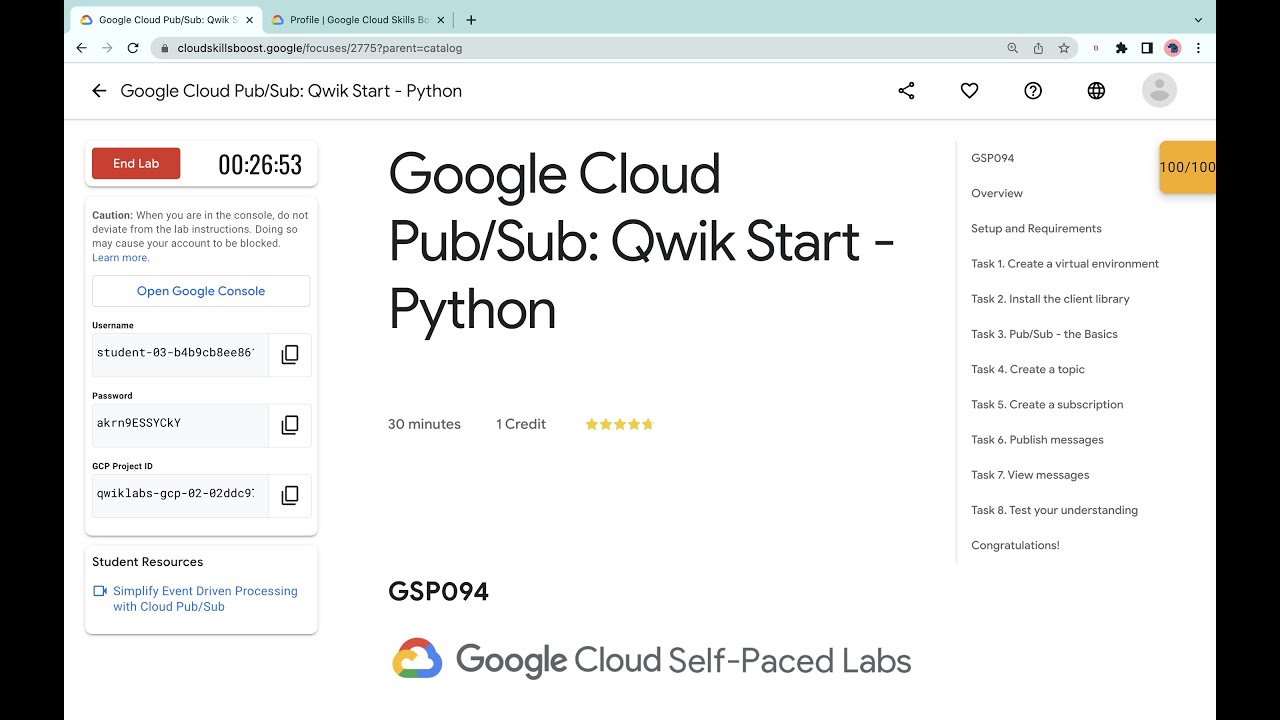
Task: Bookmark this page with star icon
Action: tap(1064, 48)
